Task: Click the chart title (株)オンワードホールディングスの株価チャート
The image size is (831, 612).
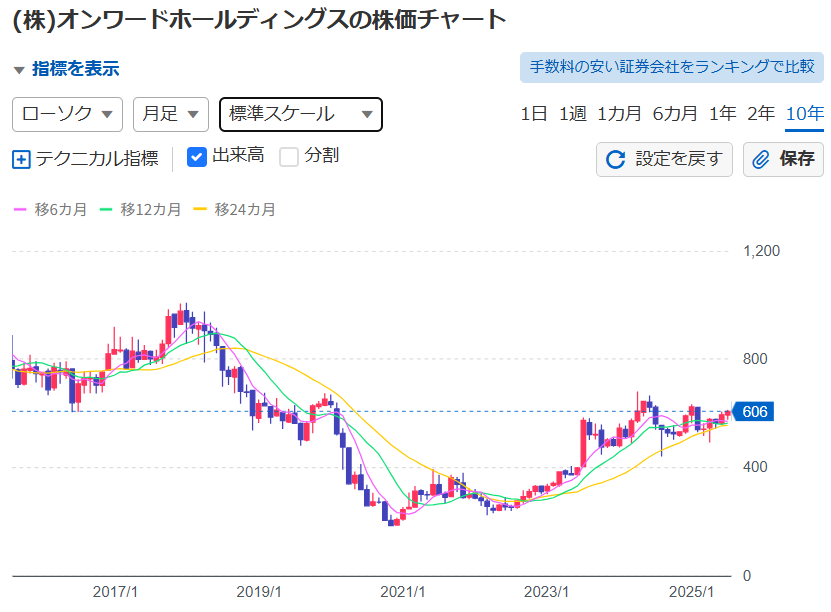Action: tap(259, 20)
